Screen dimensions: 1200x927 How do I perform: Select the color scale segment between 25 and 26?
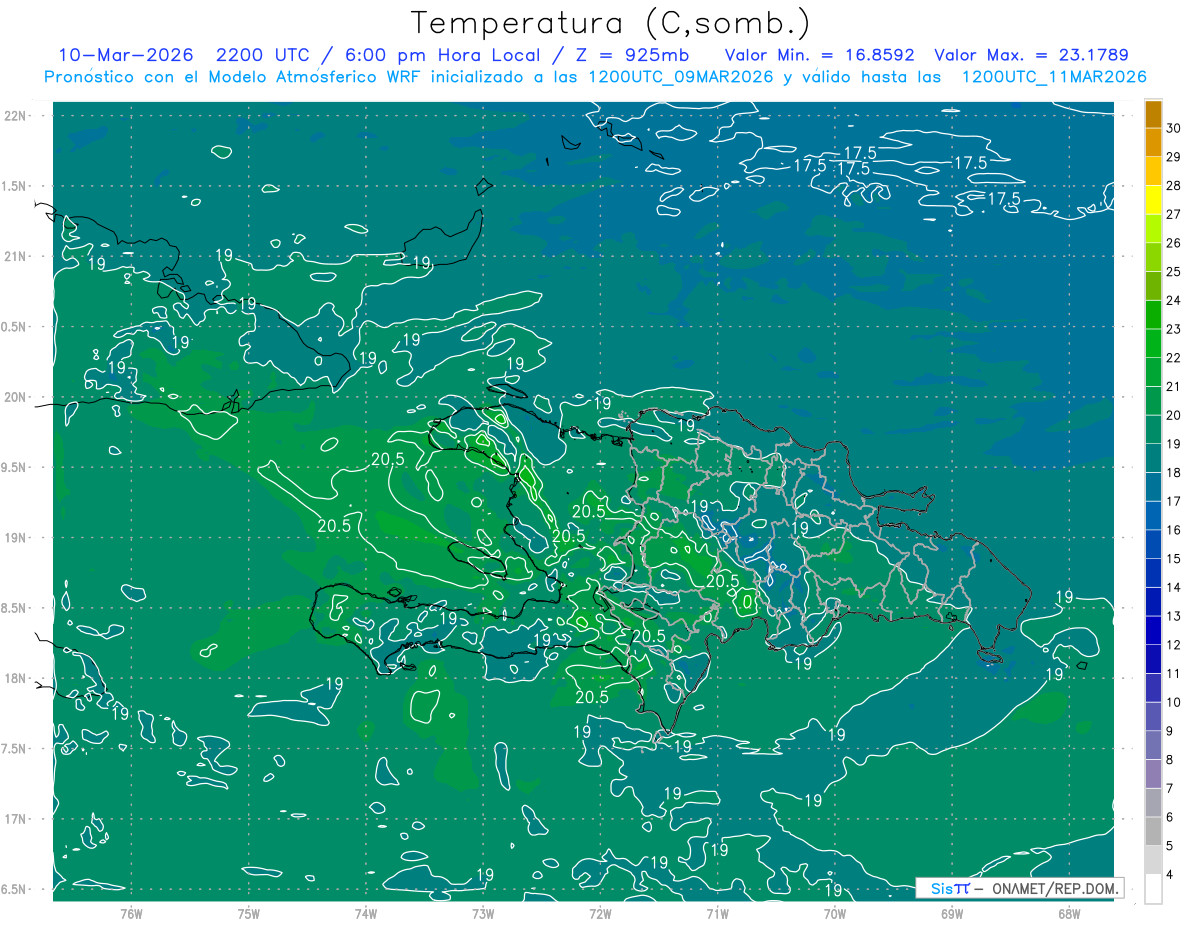1154,257
